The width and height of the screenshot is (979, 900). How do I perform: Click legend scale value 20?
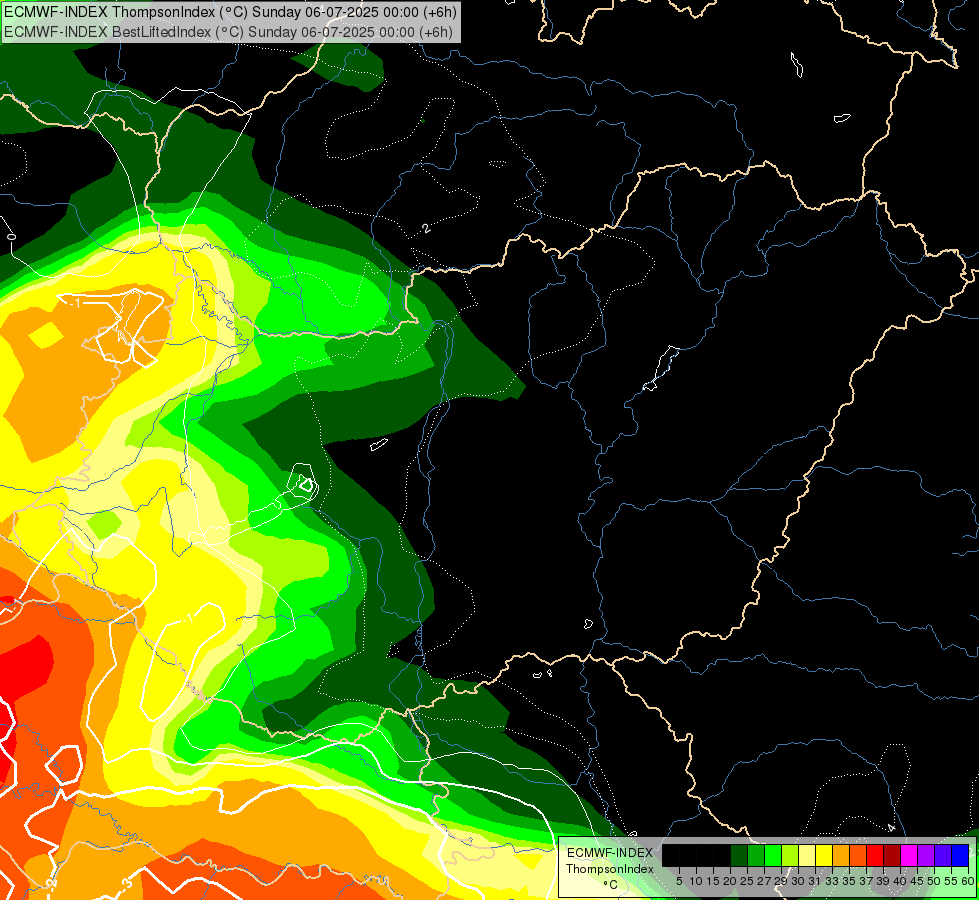pyautogui.click(x=731, y=881)
